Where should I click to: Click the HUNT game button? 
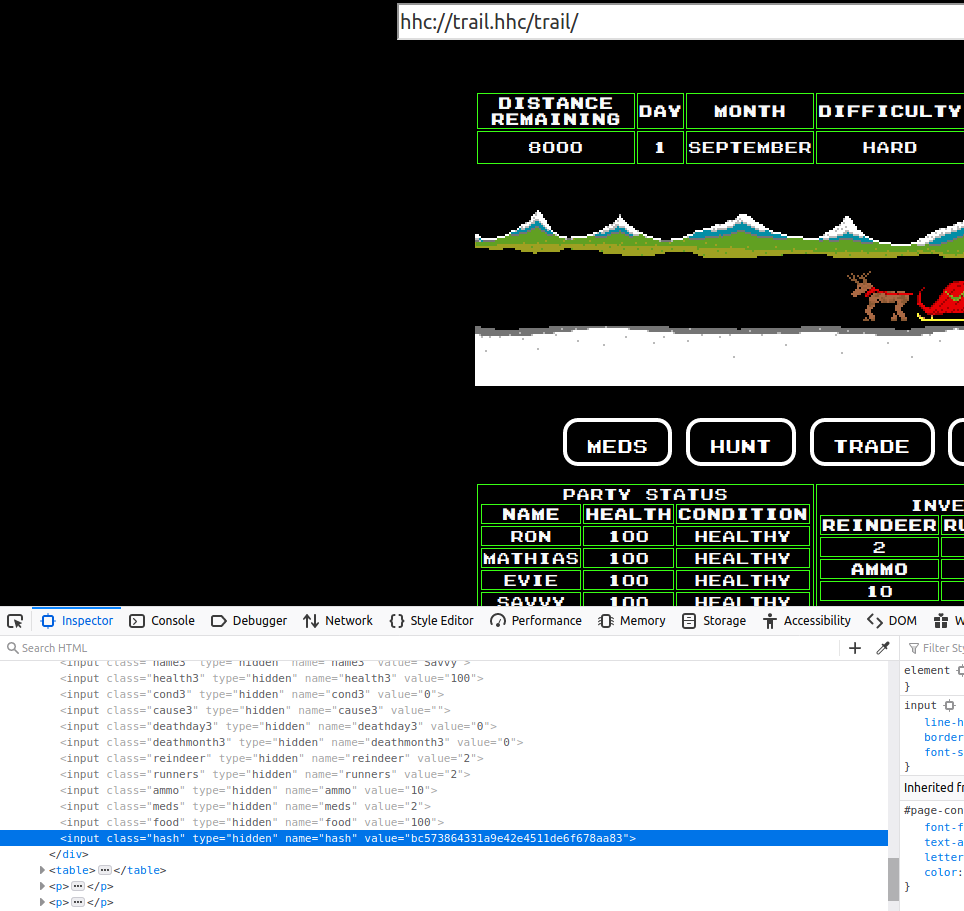(741, 443)
